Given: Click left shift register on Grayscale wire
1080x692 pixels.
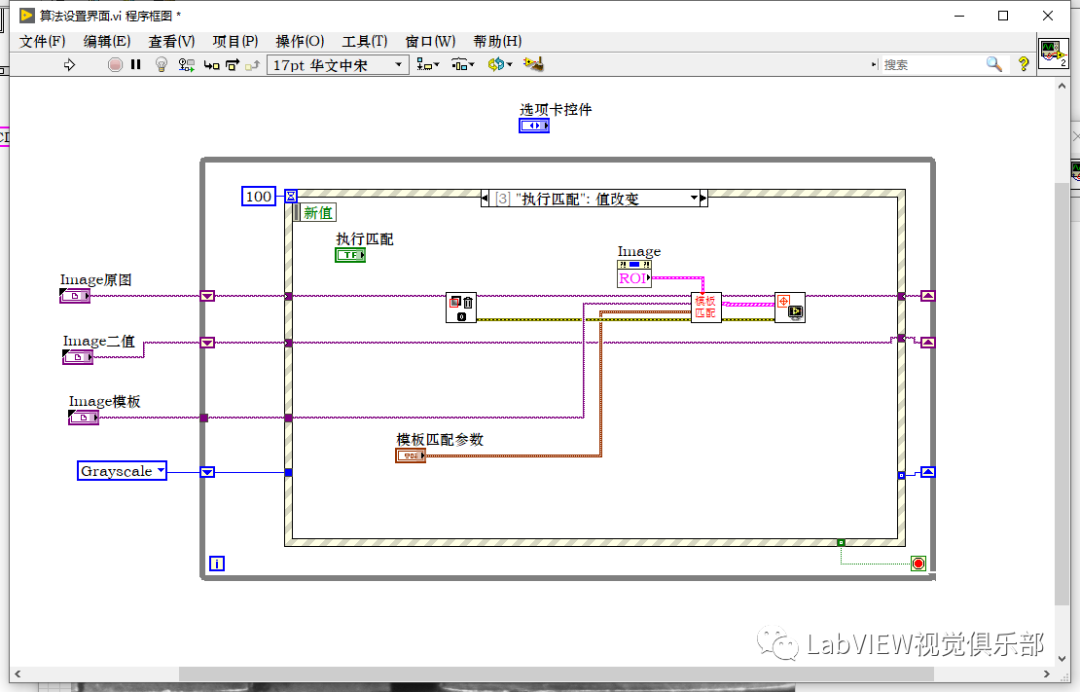Looking at the screenshot, I should [207, 472].
